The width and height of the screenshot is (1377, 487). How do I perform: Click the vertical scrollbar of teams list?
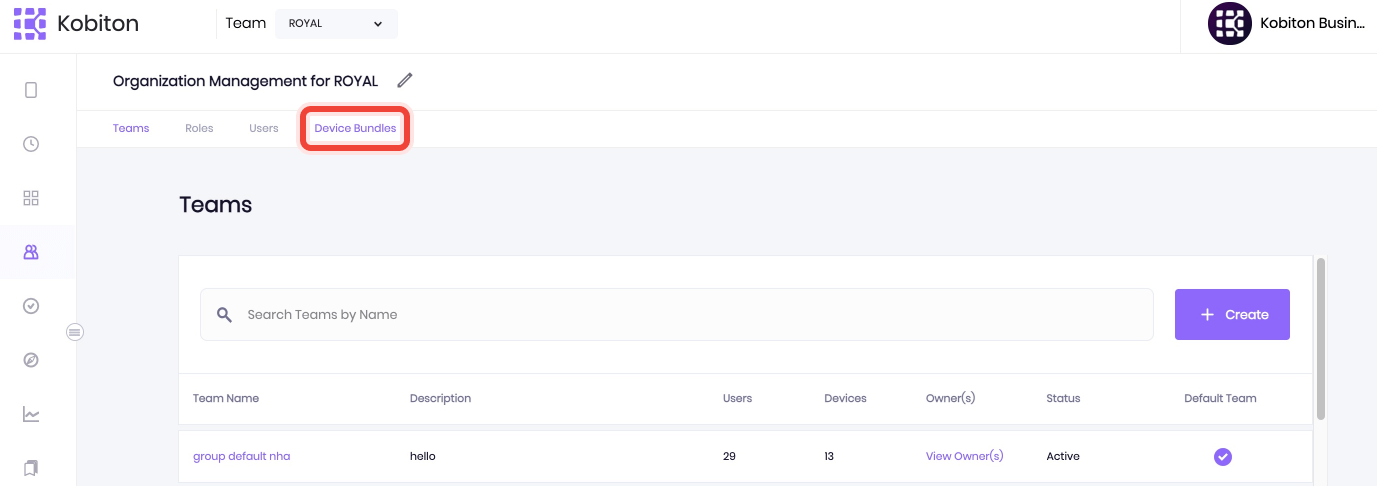(x=1320, y=338)
